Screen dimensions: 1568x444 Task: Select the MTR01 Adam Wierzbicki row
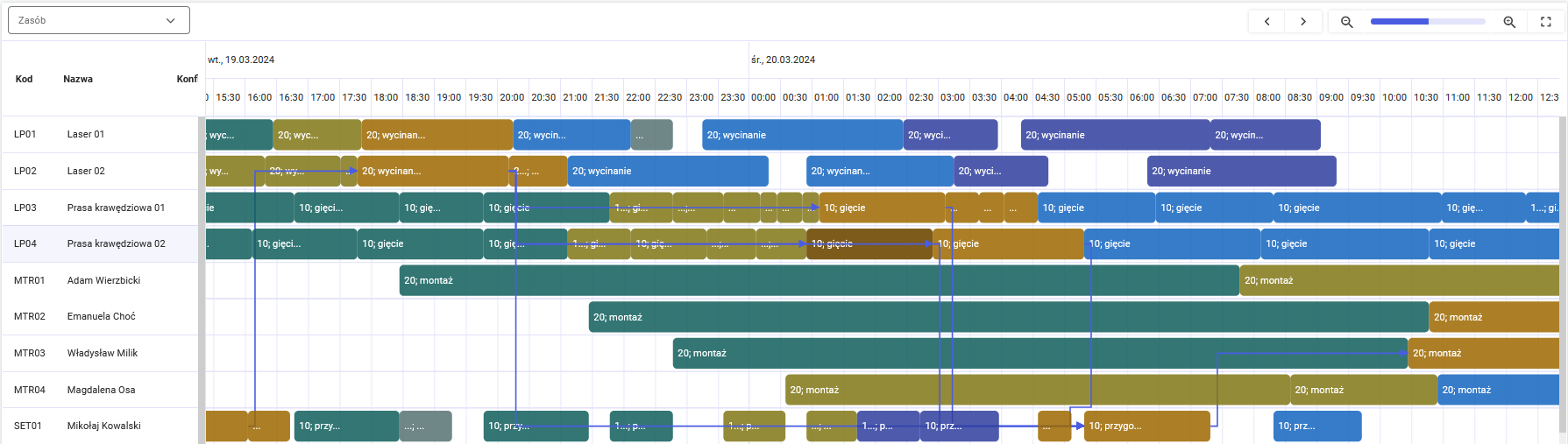coord(100,280)
